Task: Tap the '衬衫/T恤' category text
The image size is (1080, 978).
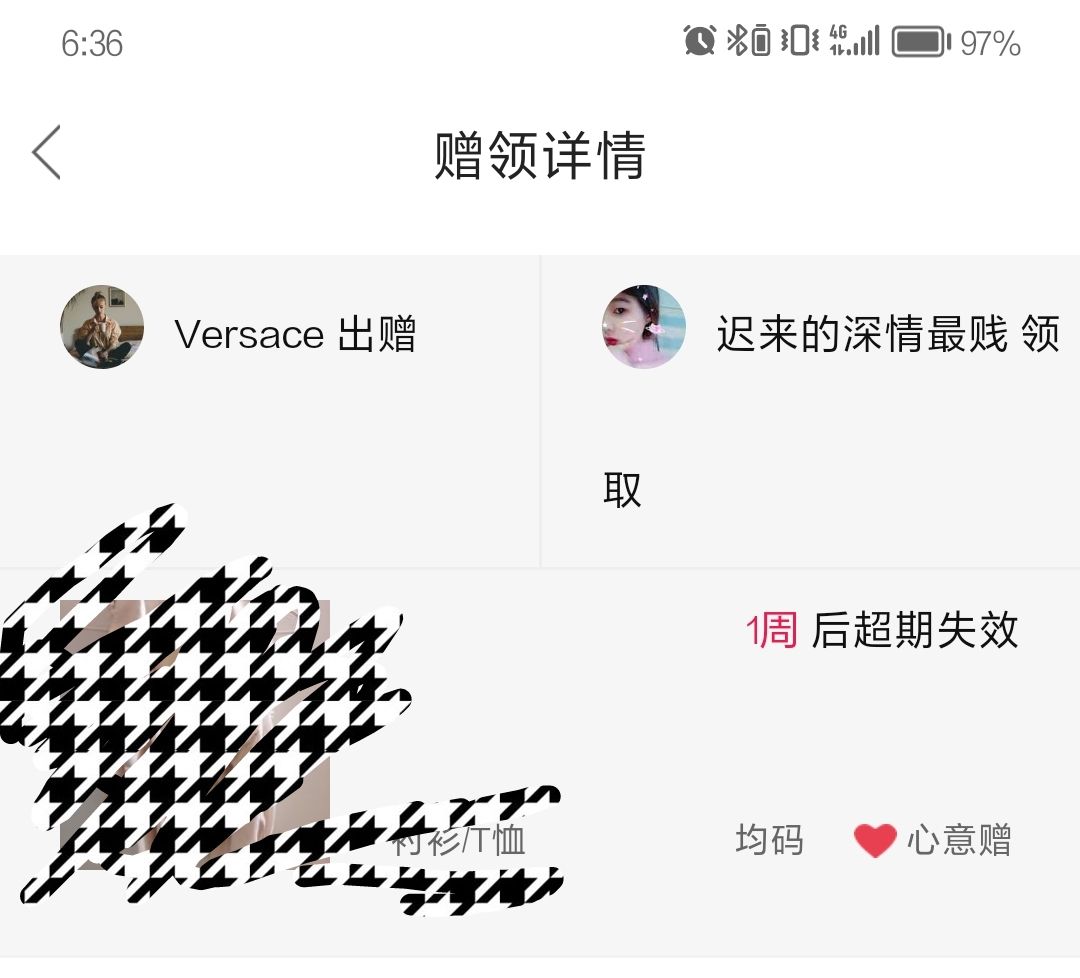Action: click(459, 840)
